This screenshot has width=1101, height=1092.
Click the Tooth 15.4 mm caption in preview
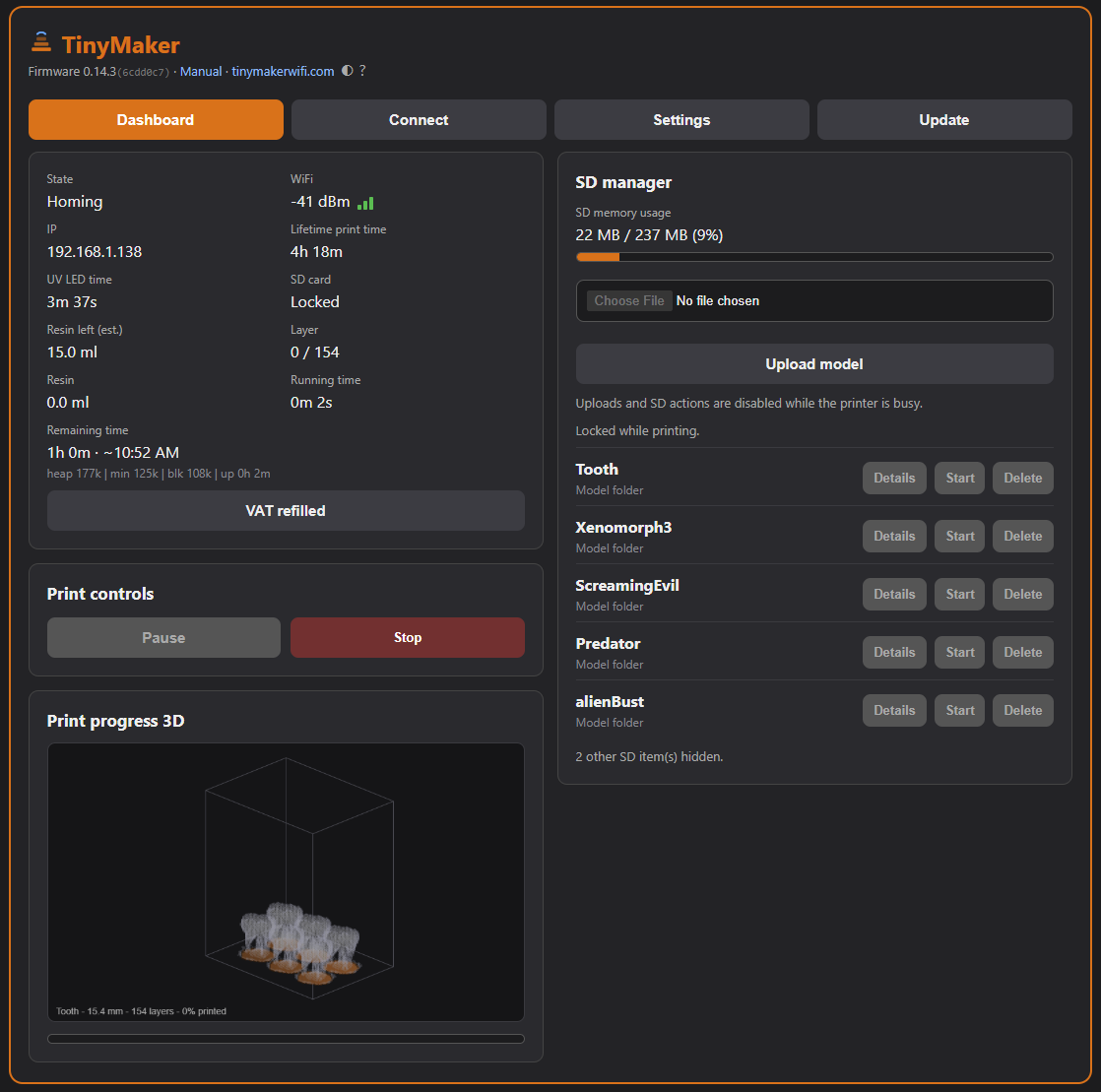(x=141, y=1011)
